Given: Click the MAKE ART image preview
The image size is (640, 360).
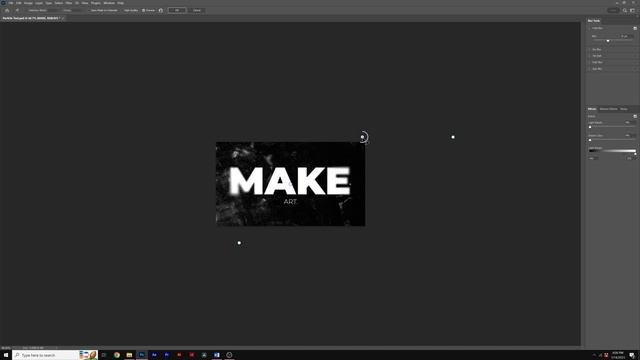Looking at the screenshot, I should tap(291, 184).
